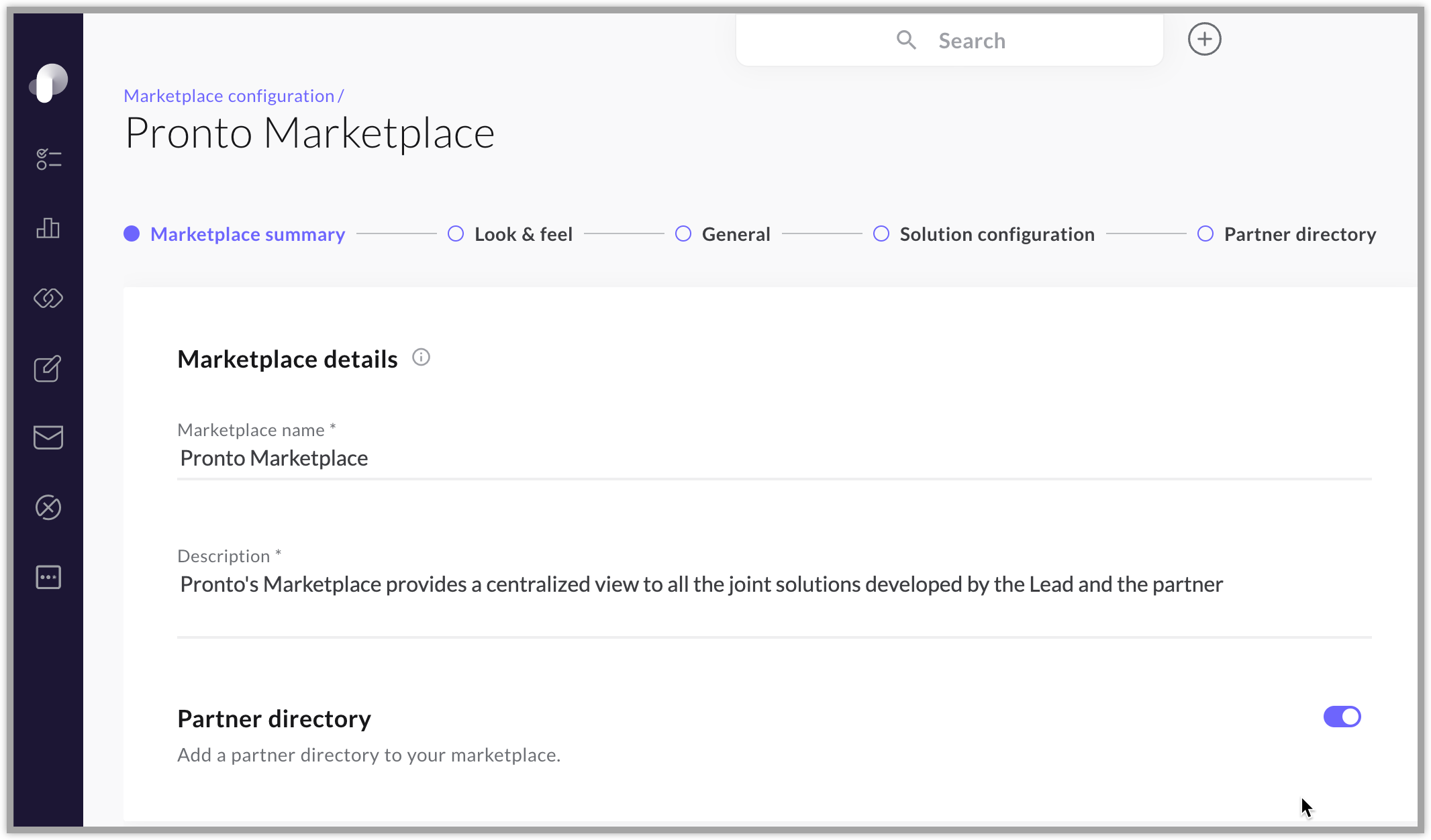Viewport: 1431px width, 840px height.
Task: Select the Look & feel step radio circle
Action: pyautogui.click(x=456, y=233)
